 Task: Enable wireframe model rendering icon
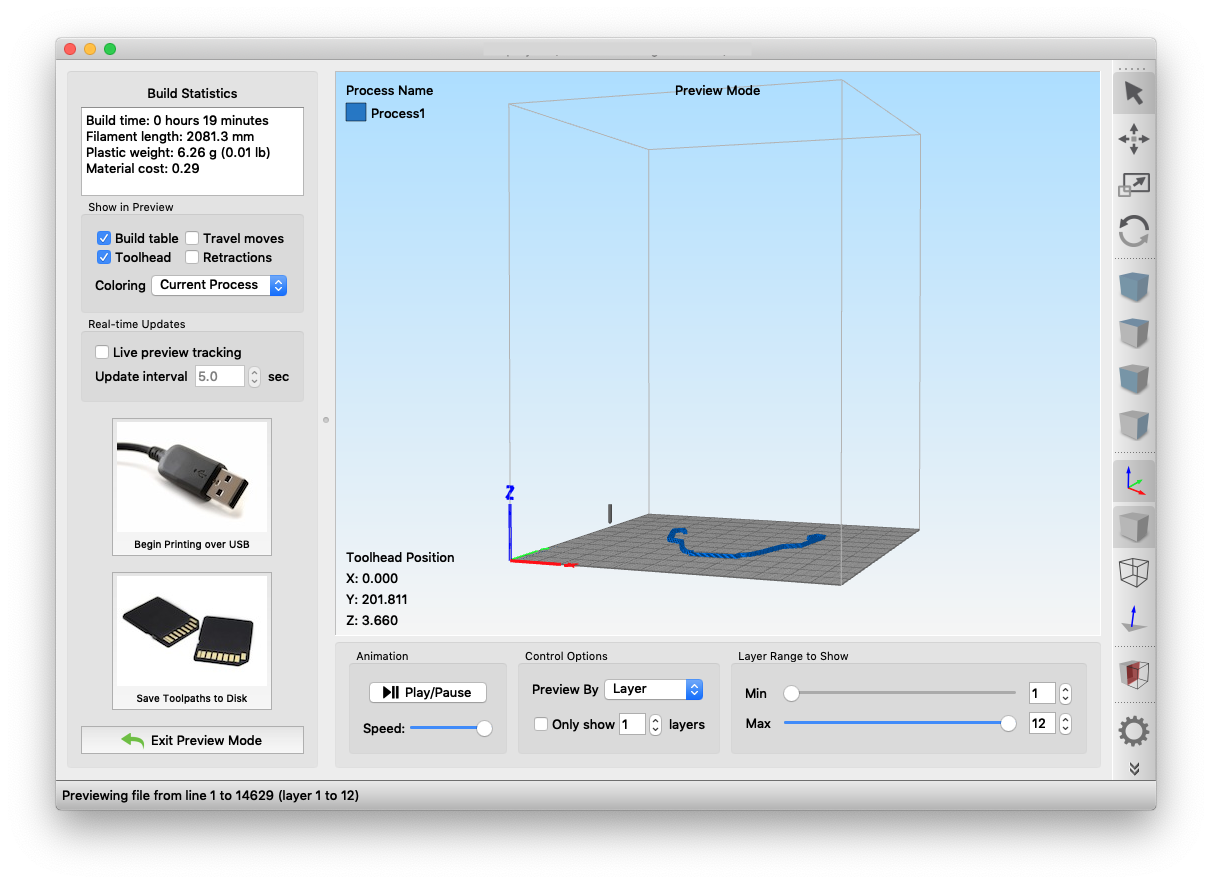coord(1133,572)
